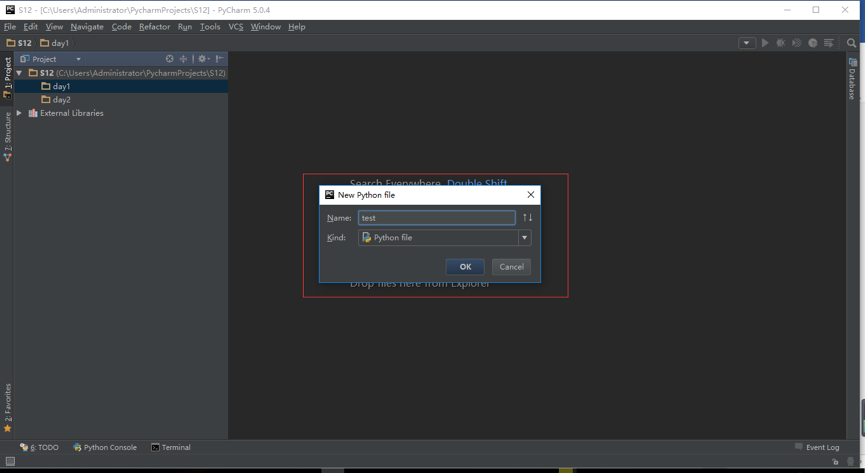Open Project panel gear settings
Screen dimensions: 865x473
(x=204, y=59)
